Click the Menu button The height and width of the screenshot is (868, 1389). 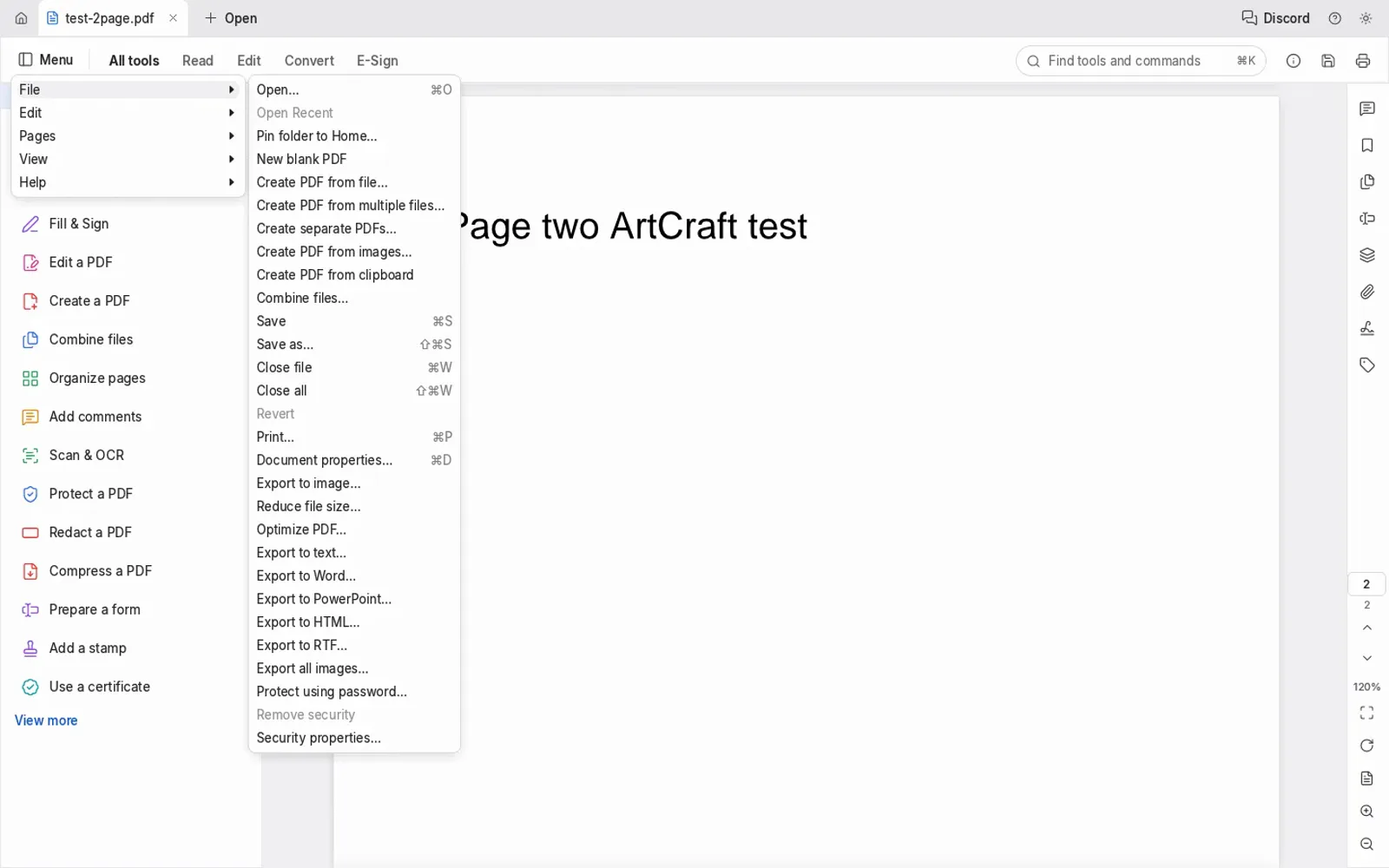(46, 60)
